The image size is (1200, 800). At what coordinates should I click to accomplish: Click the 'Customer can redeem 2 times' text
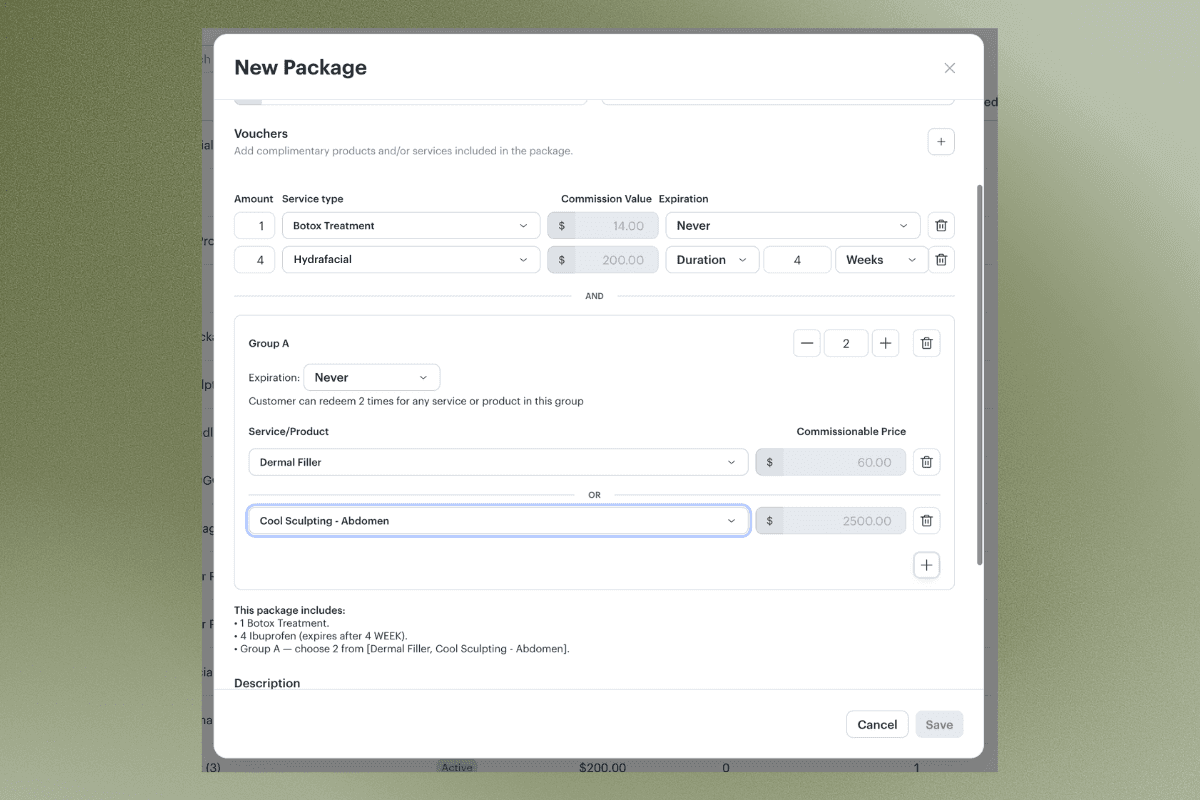click(416, 401)
